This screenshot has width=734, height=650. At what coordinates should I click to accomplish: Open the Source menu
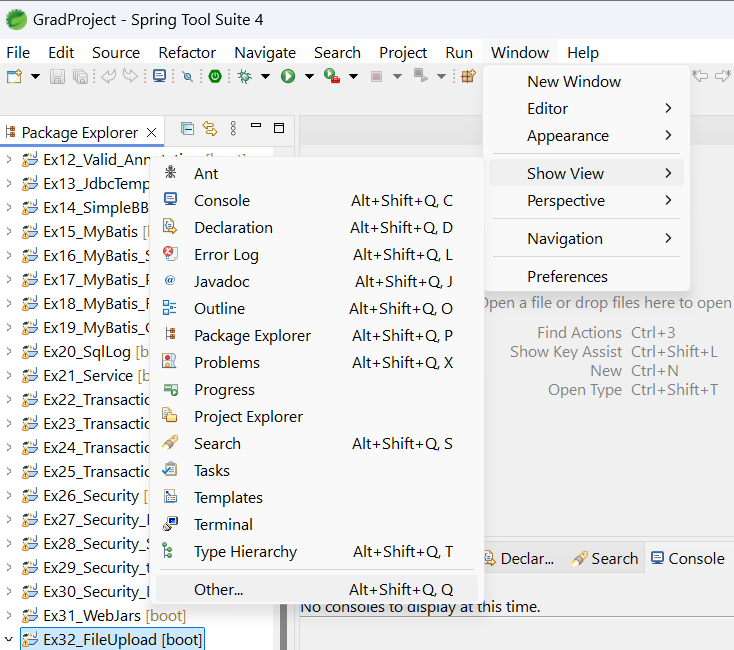(x=116, y=52)
